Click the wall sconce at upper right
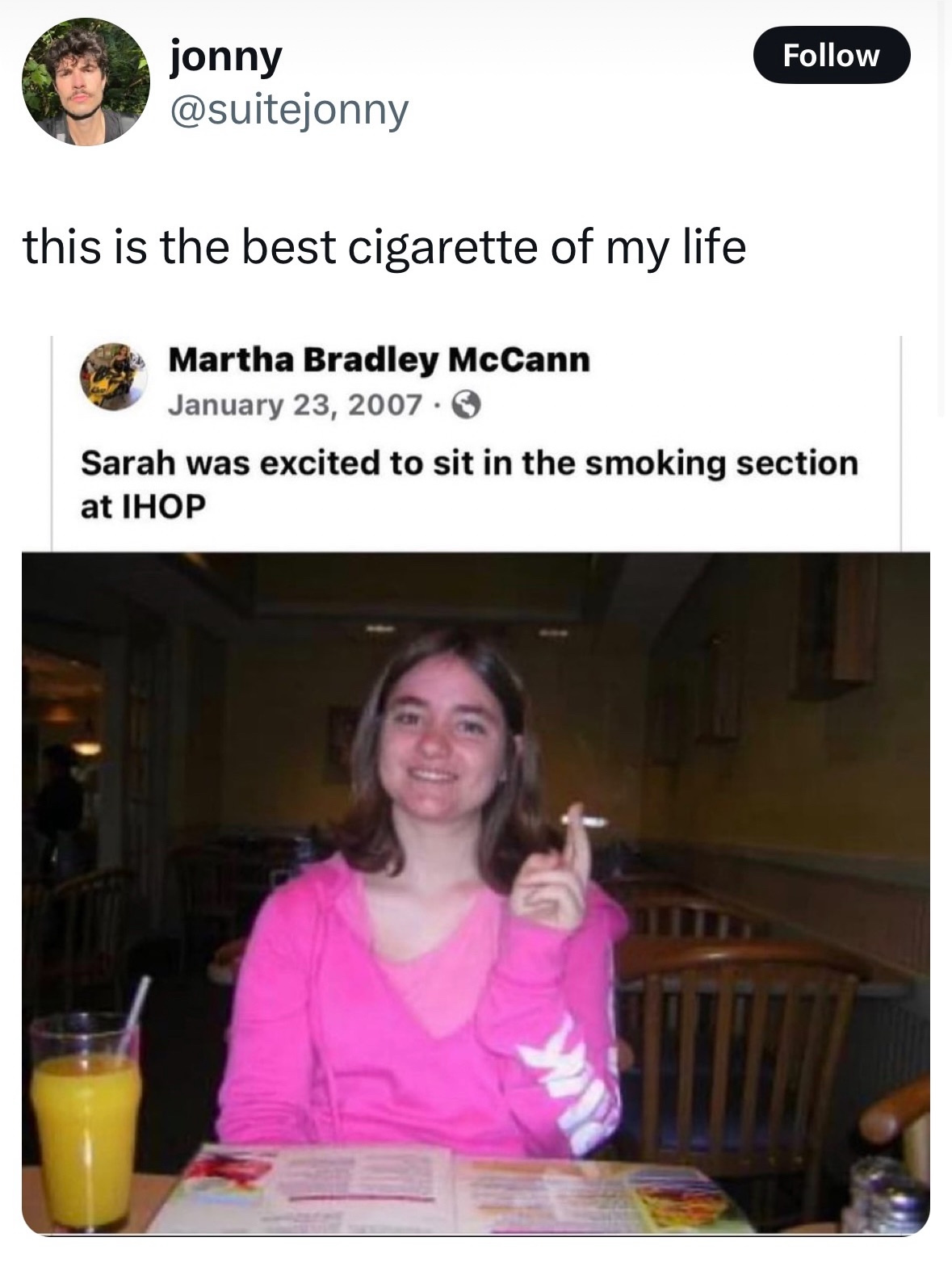952x1275 pixels. tap(835, 620)
